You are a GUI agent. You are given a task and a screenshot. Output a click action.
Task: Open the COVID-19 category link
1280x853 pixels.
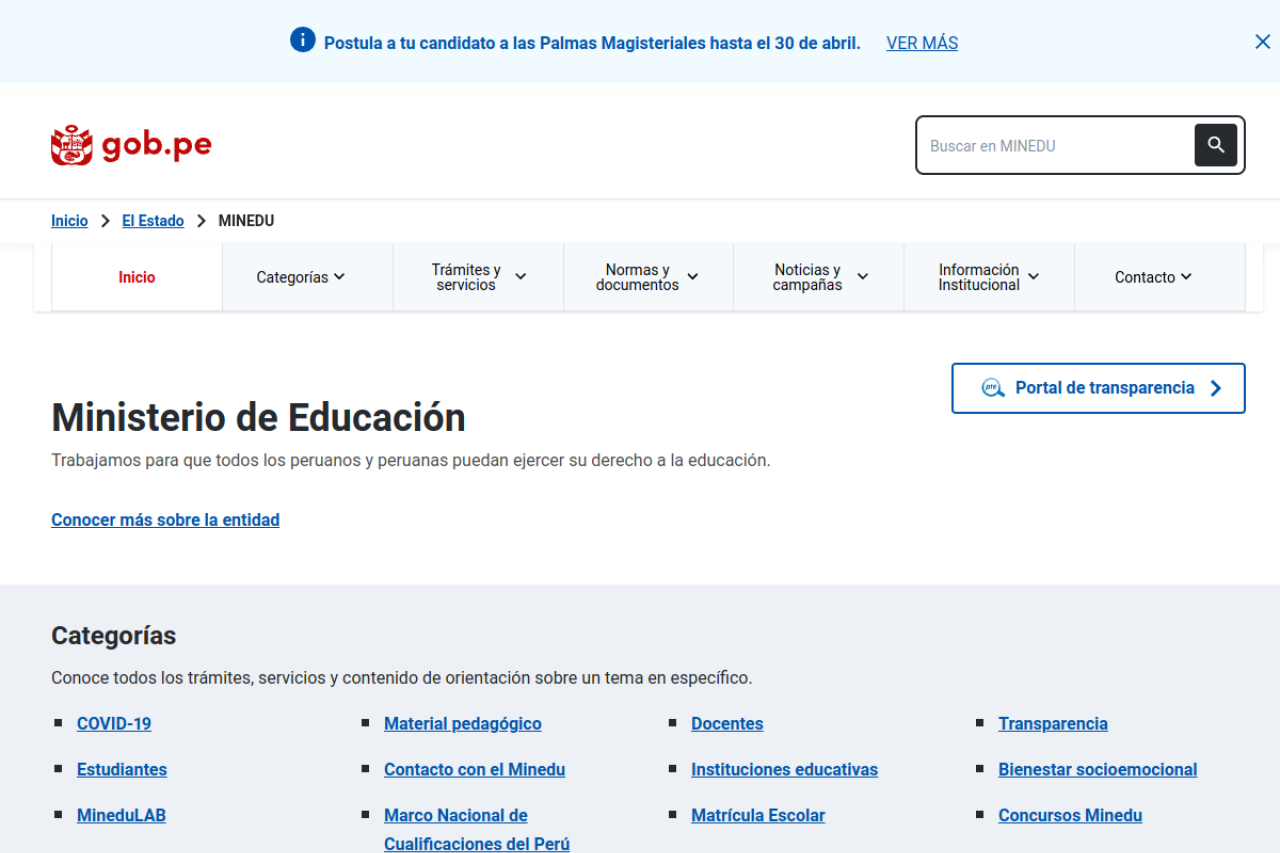[114, 723]
